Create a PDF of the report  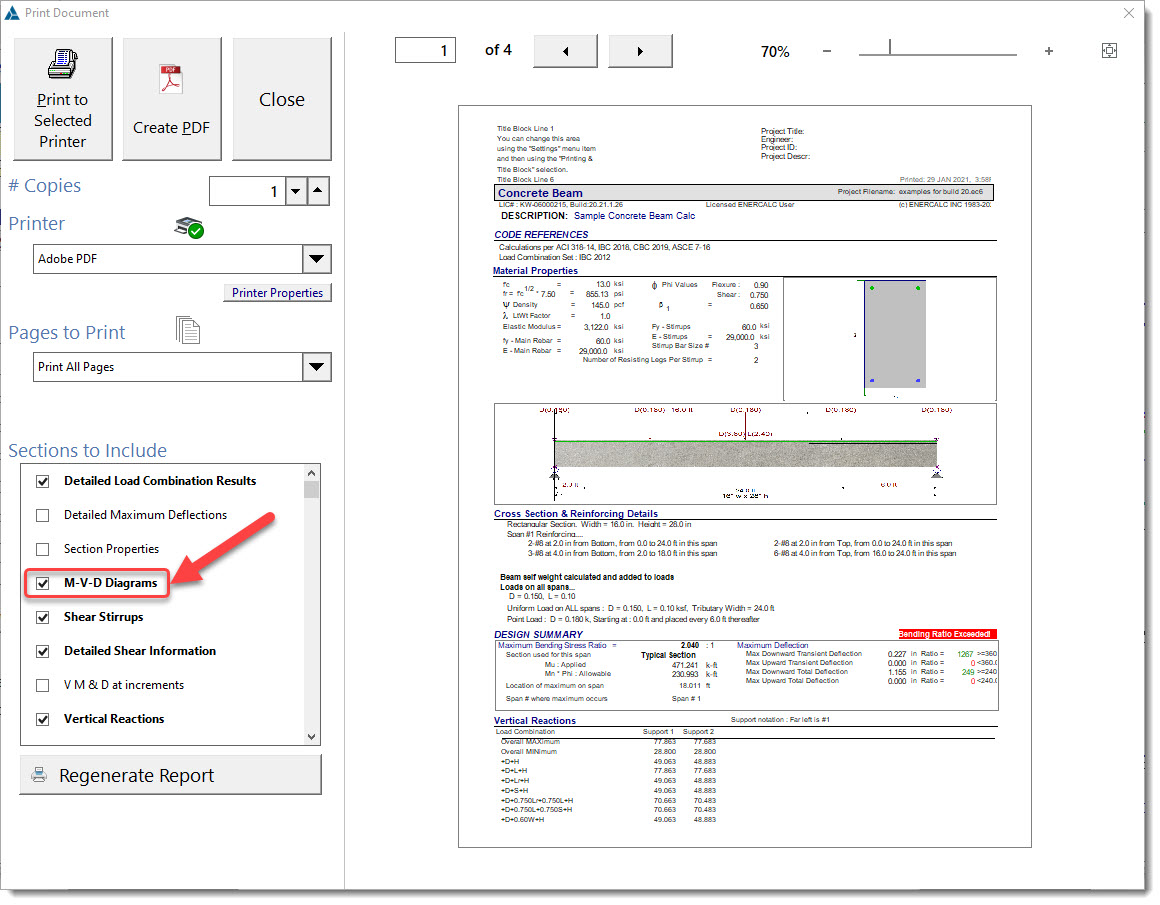tap(171, 99)
